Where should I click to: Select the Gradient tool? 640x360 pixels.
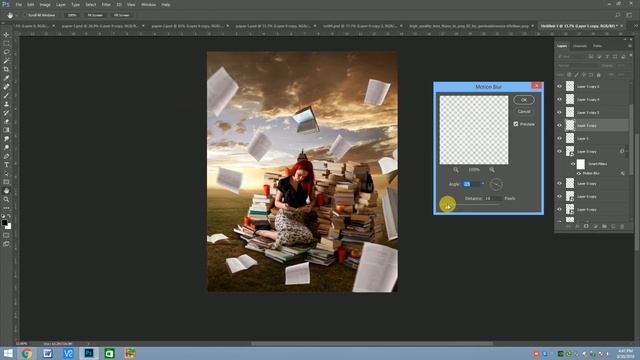pyautogui.click(x=6, y=130)
